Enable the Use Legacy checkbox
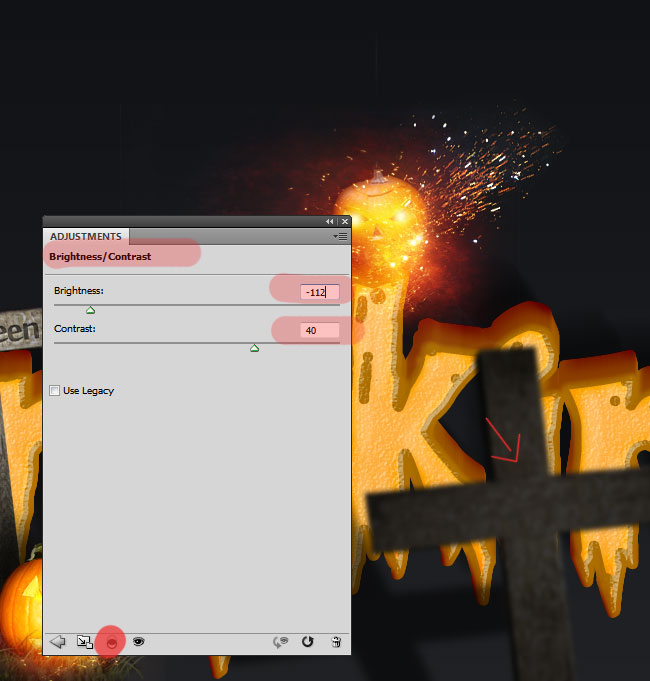Image resolution: width=650 pixels, height=681 pixels. pos(55,390)
